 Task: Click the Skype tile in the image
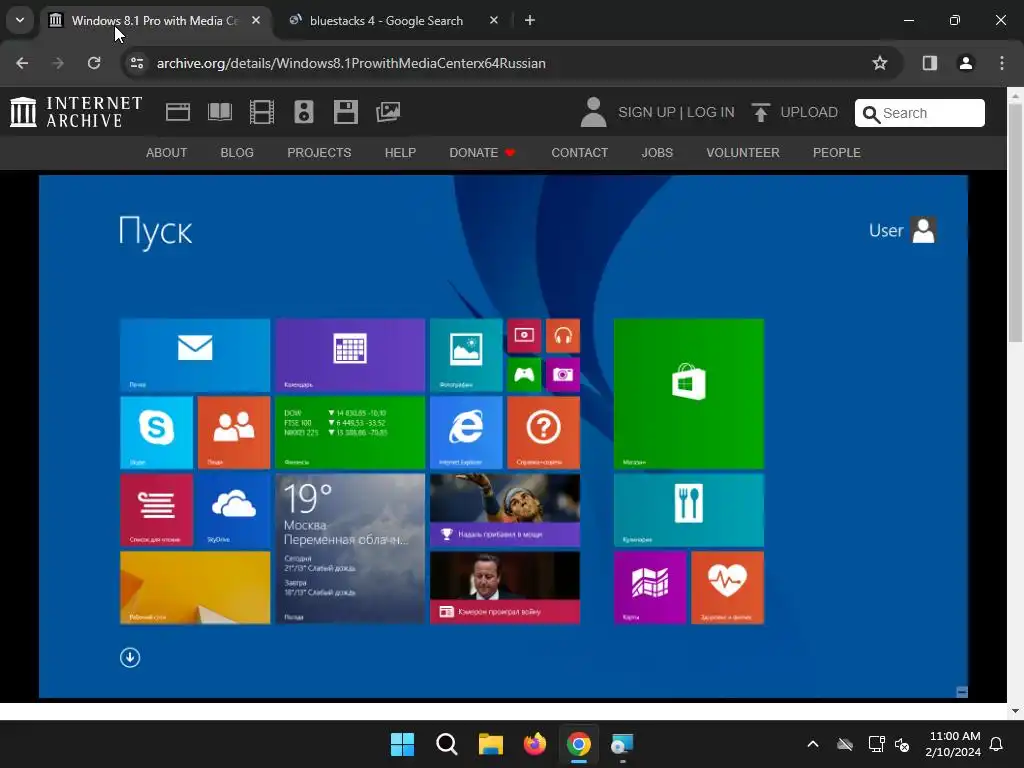tap(156, 432)
